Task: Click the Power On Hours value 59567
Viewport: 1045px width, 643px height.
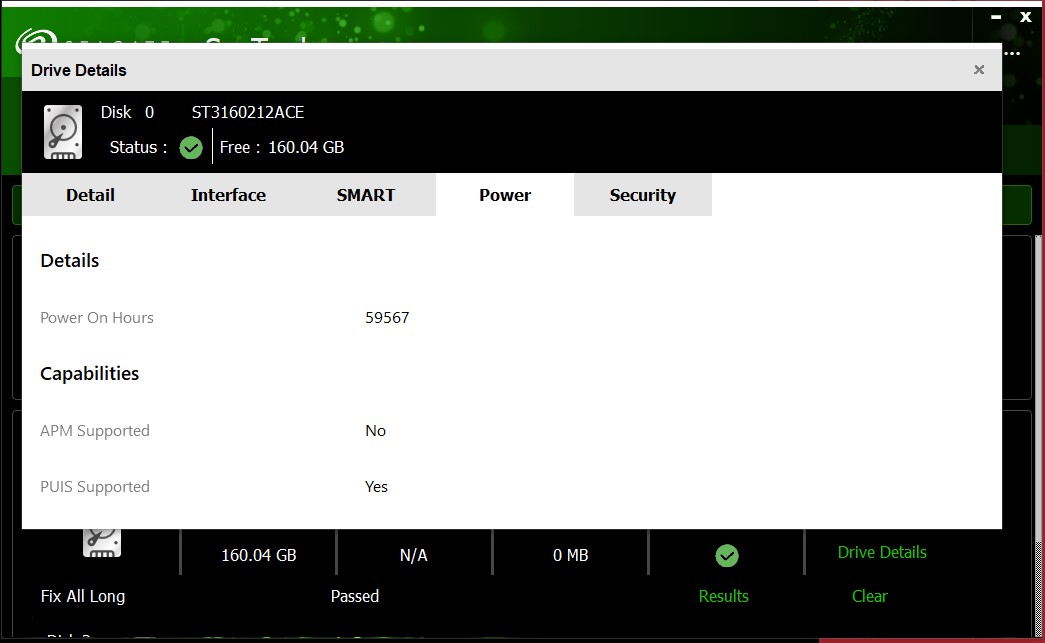Action: (x=387, y=318)
